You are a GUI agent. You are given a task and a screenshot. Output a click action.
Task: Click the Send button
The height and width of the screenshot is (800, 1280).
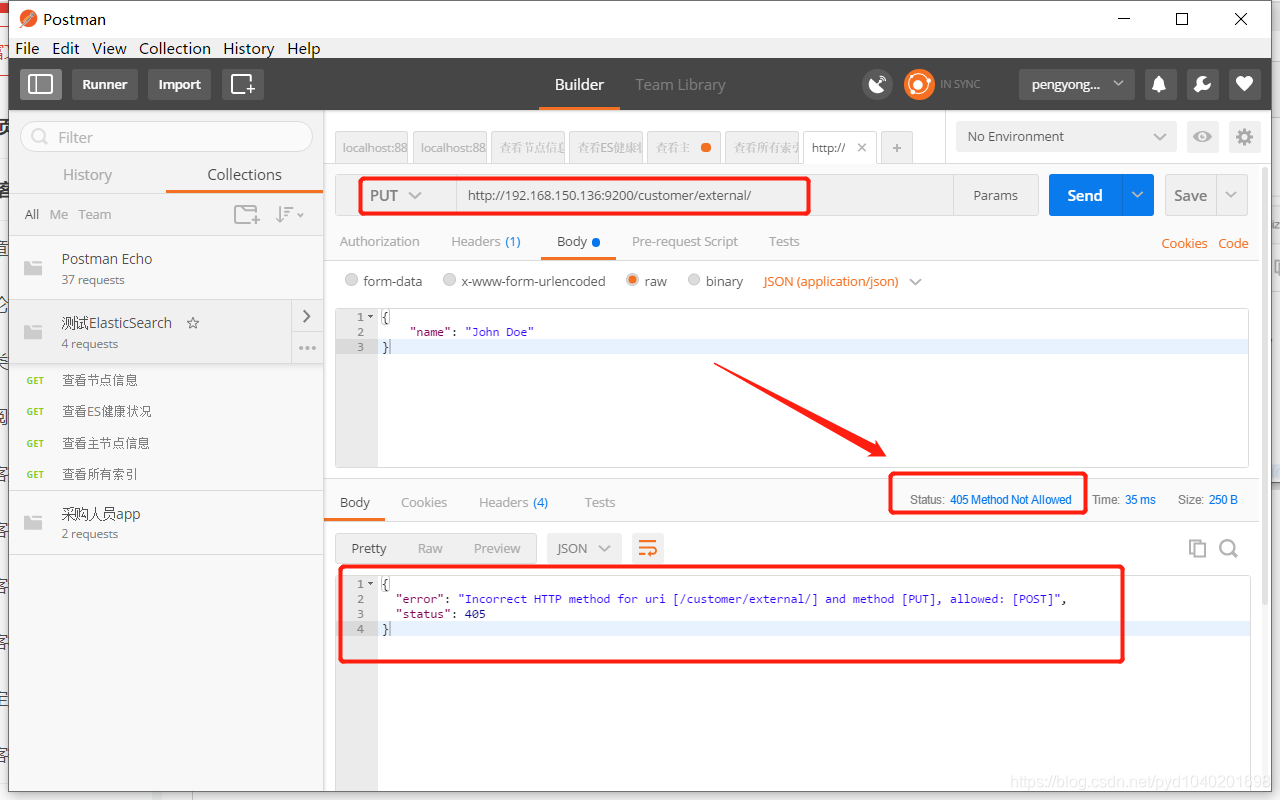[1085, 195]
